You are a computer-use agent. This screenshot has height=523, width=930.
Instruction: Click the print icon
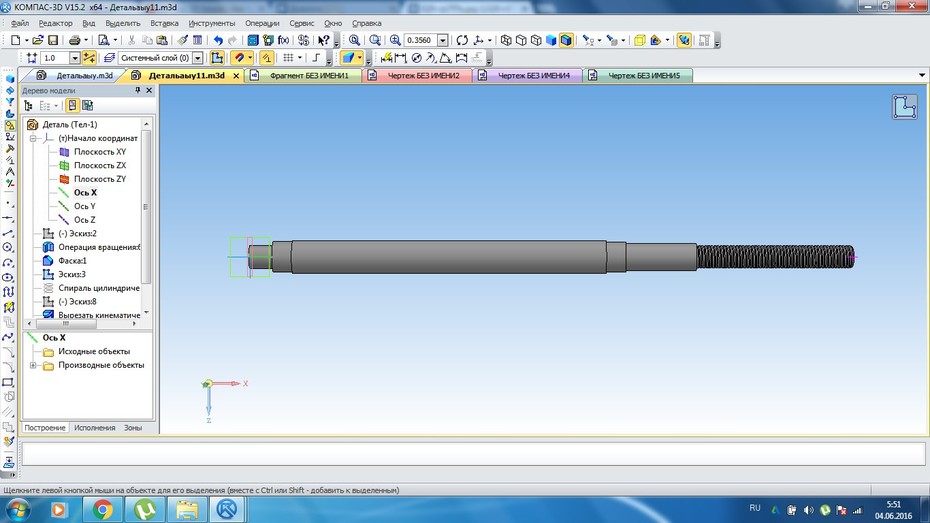point(74,40)
